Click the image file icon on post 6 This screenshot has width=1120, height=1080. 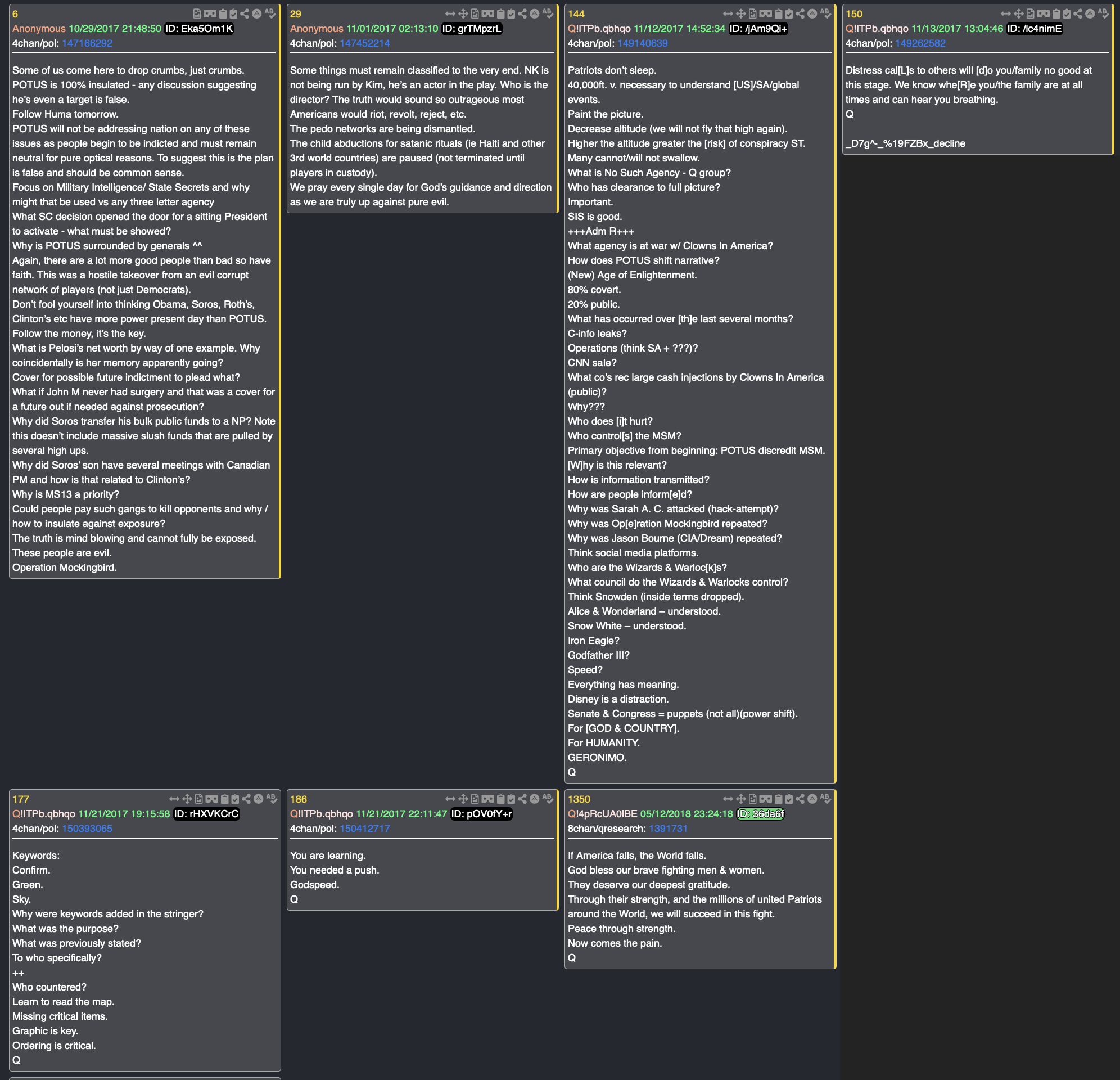(197, 13)
